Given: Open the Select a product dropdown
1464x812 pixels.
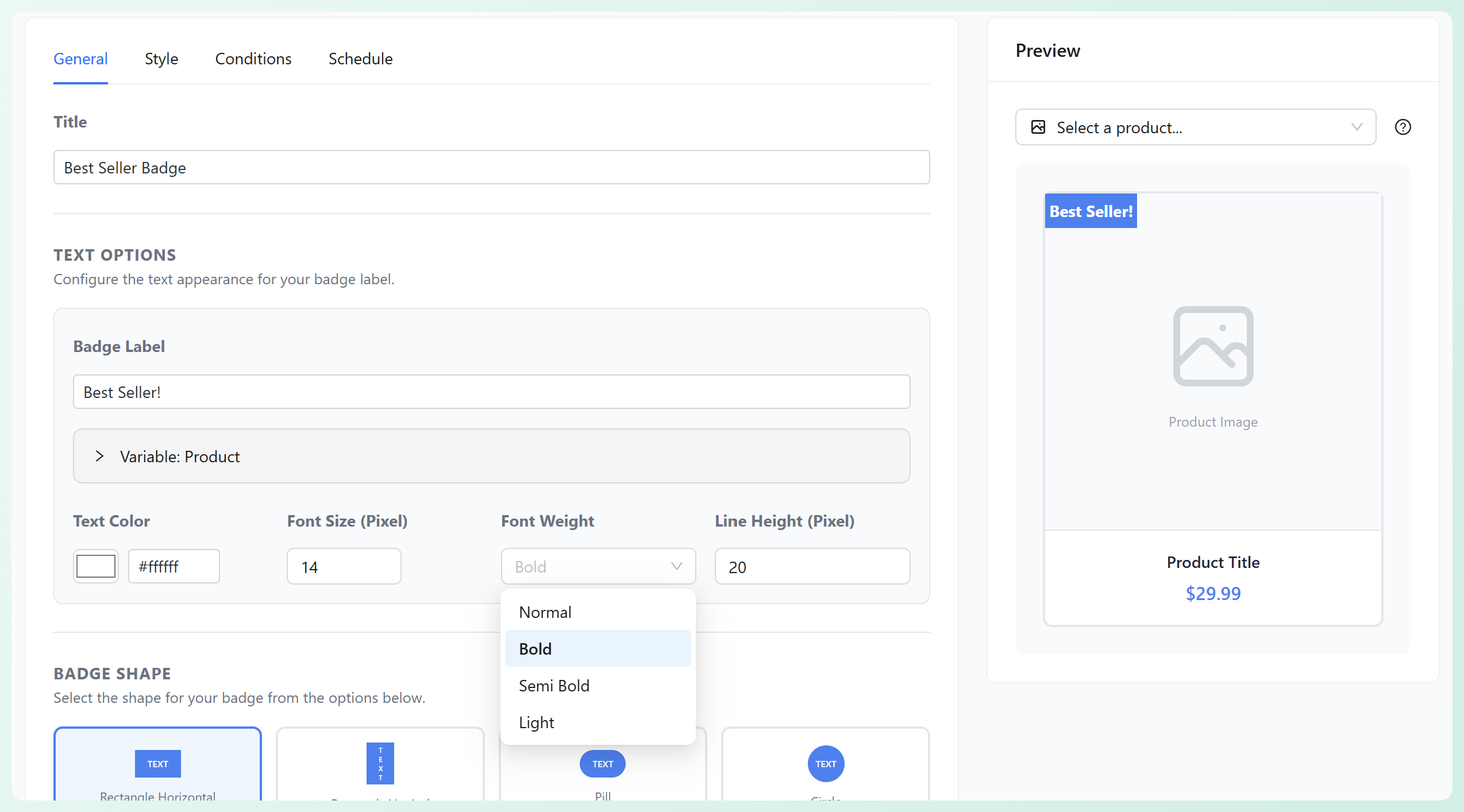Looking at the screenshot, I should 1195,127.
